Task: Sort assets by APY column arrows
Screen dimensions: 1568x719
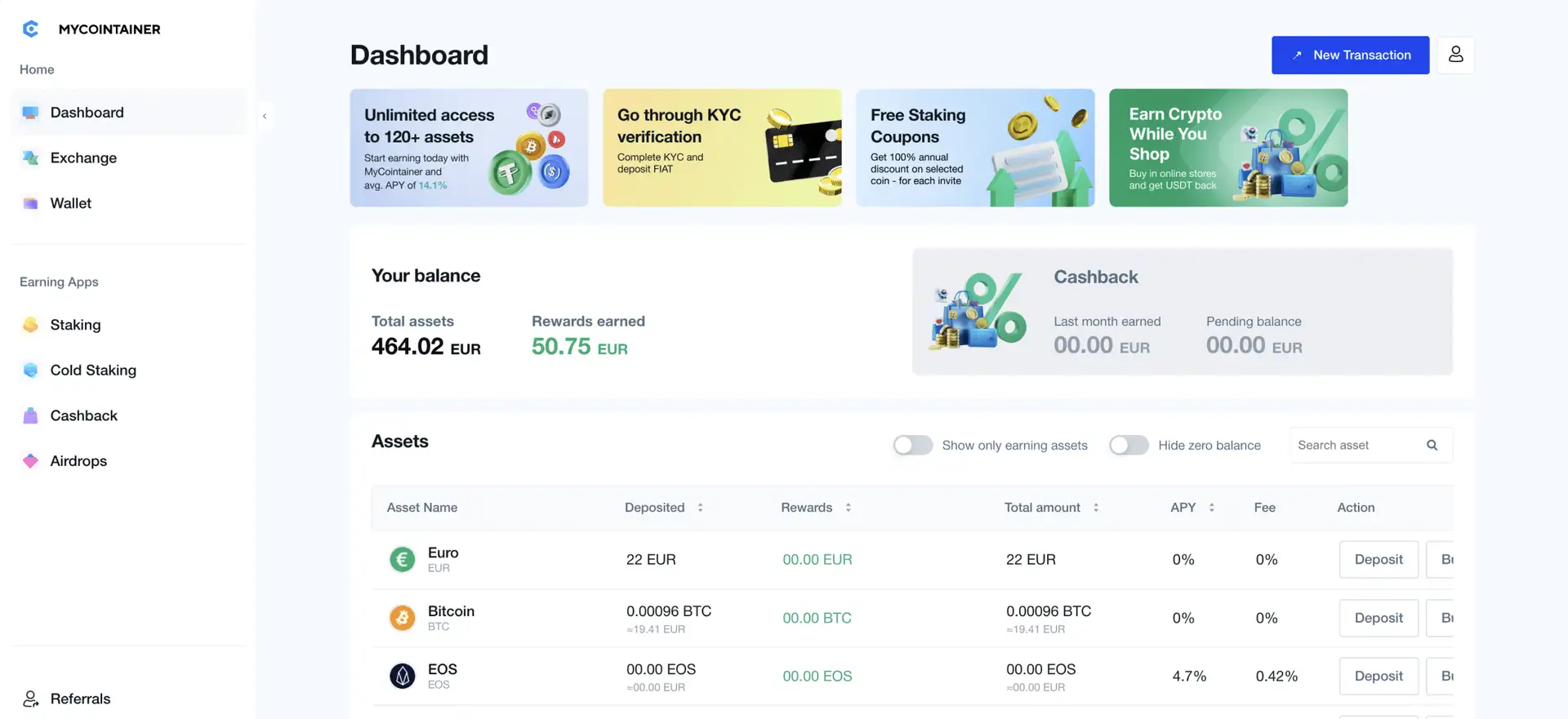Action: (x=1211, y=508)
